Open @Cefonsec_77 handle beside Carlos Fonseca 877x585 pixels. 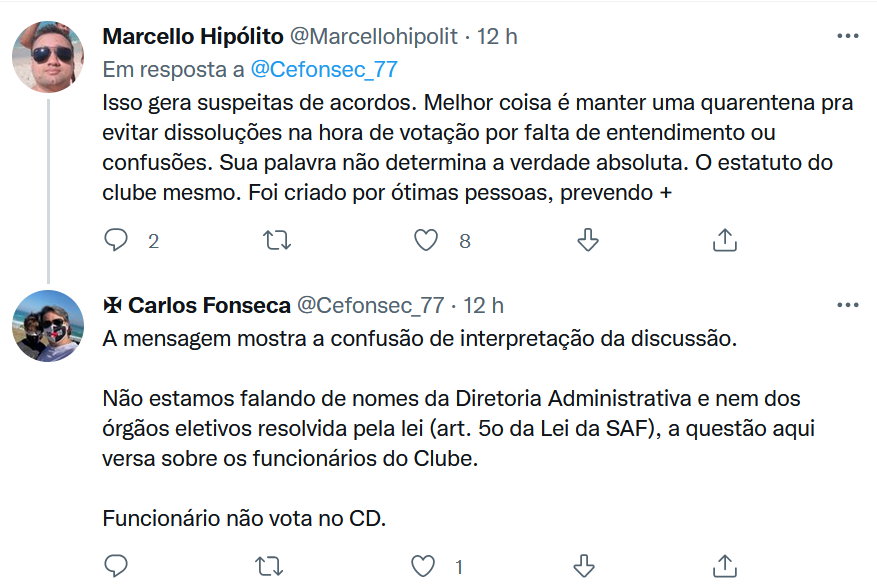coord(370,305)
